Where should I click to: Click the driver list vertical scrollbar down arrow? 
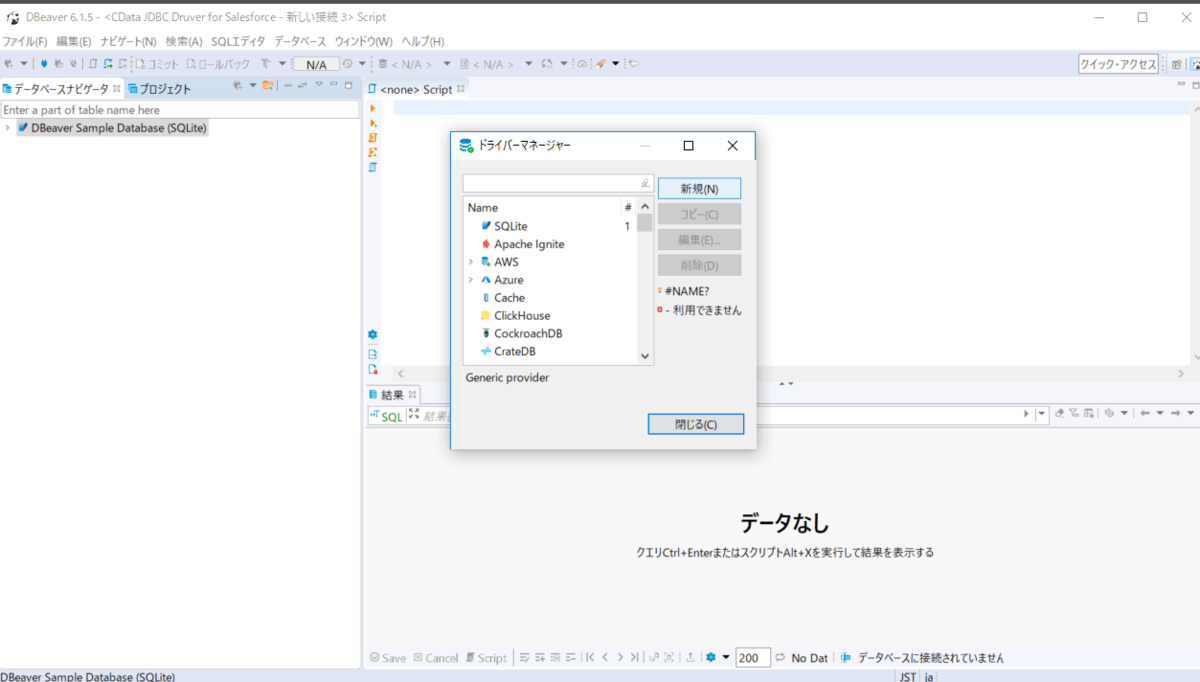tap(645, 355)
